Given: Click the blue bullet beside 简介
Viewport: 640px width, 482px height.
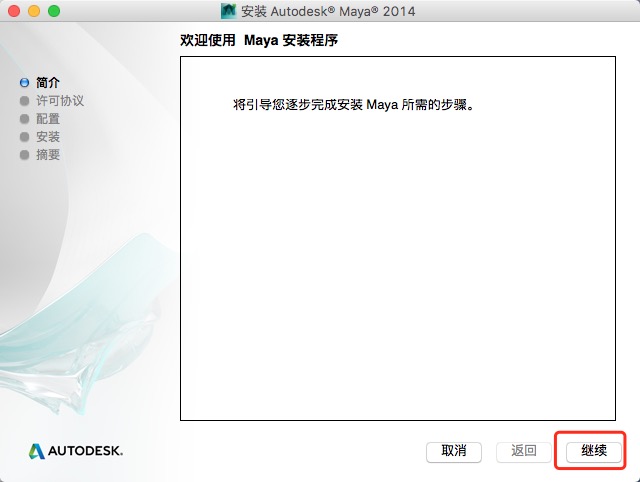Looking at the screenshot, I should point(24,83).
